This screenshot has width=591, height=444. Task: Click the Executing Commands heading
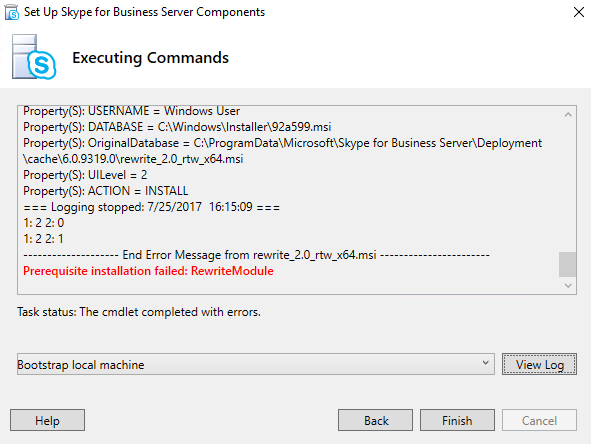tap(150, 58)
